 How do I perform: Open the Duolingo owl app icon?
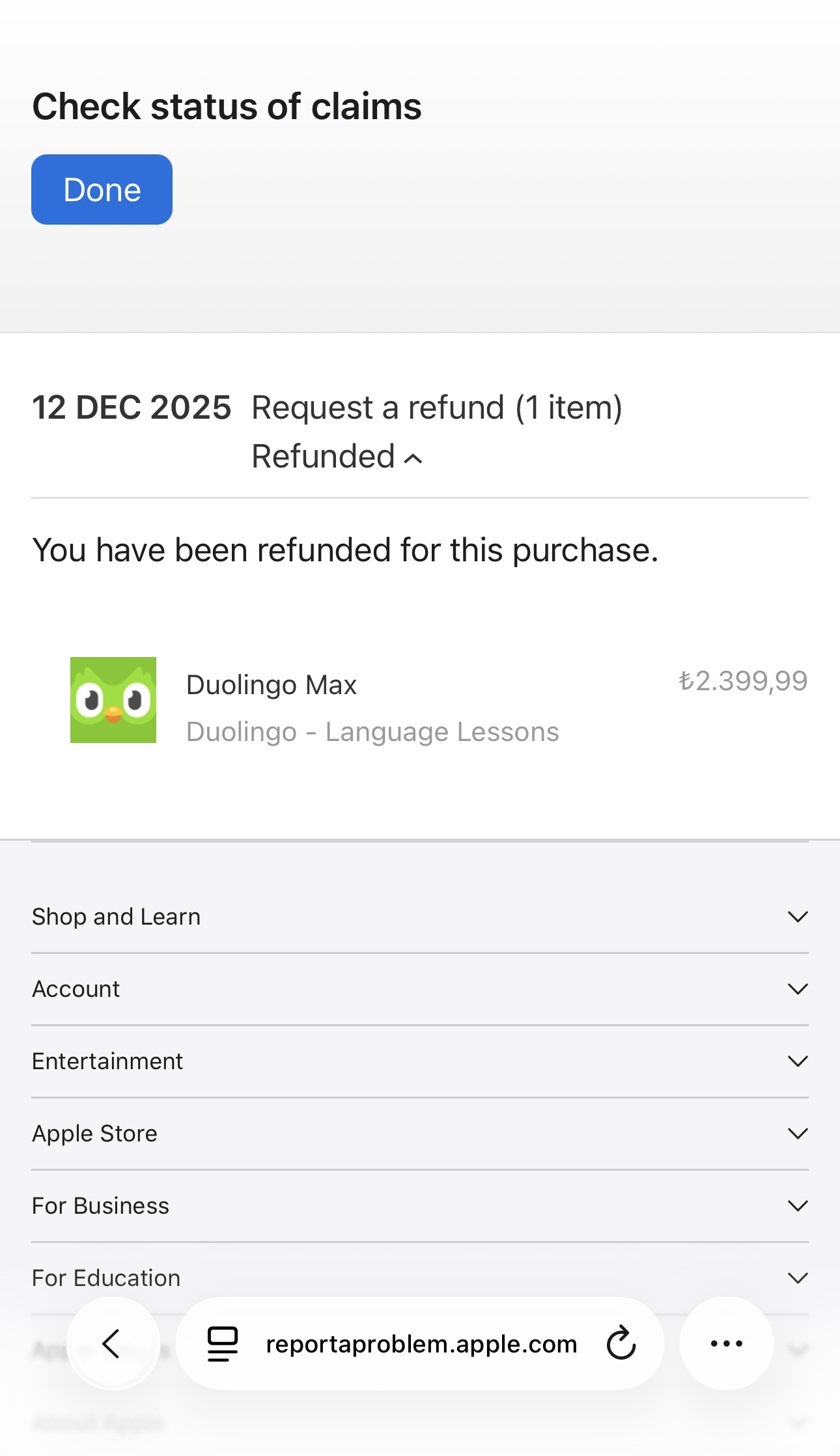point(113,700)
